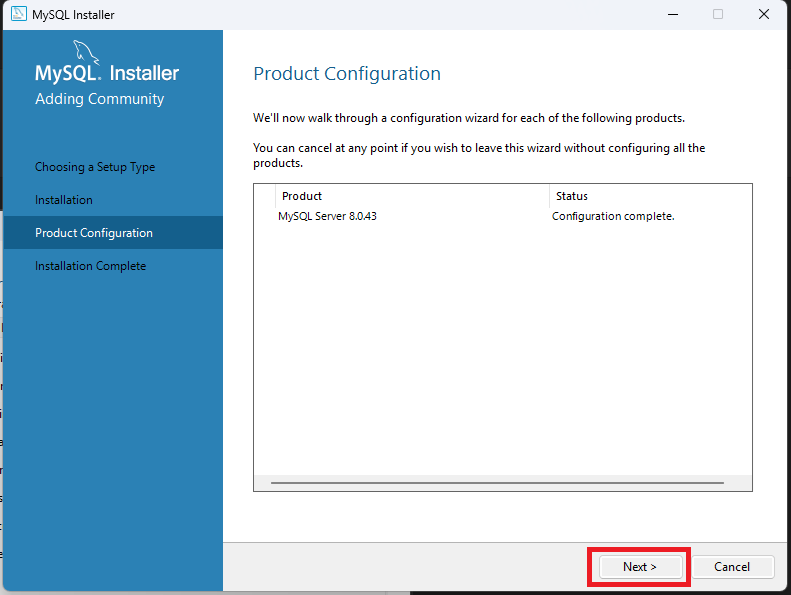
Task: Select the Installation step in sidebar
Action: pos(64,200)
